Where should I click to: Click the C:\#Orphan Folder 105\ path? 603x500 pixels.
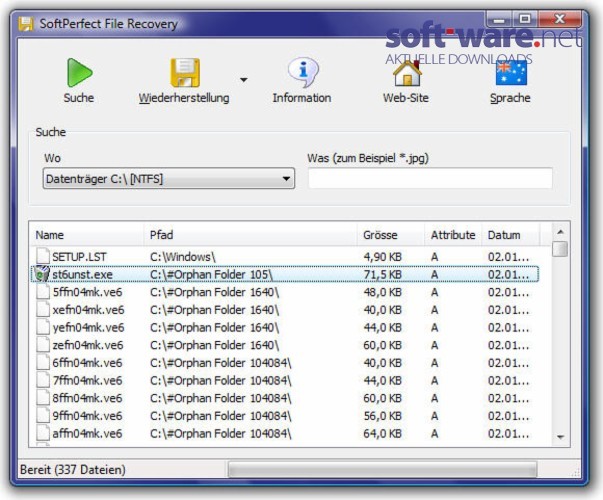(x=211, y=274)
